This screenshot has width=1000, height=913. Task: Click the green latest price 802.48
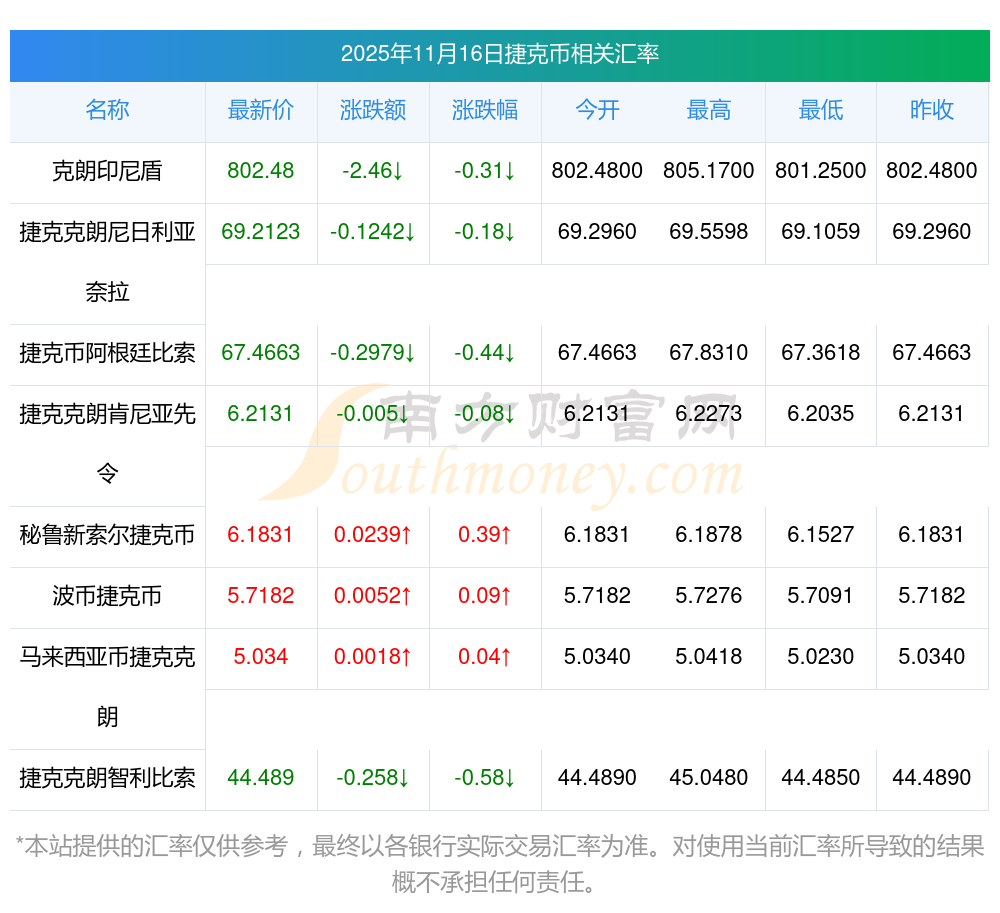tap(260, 171)
